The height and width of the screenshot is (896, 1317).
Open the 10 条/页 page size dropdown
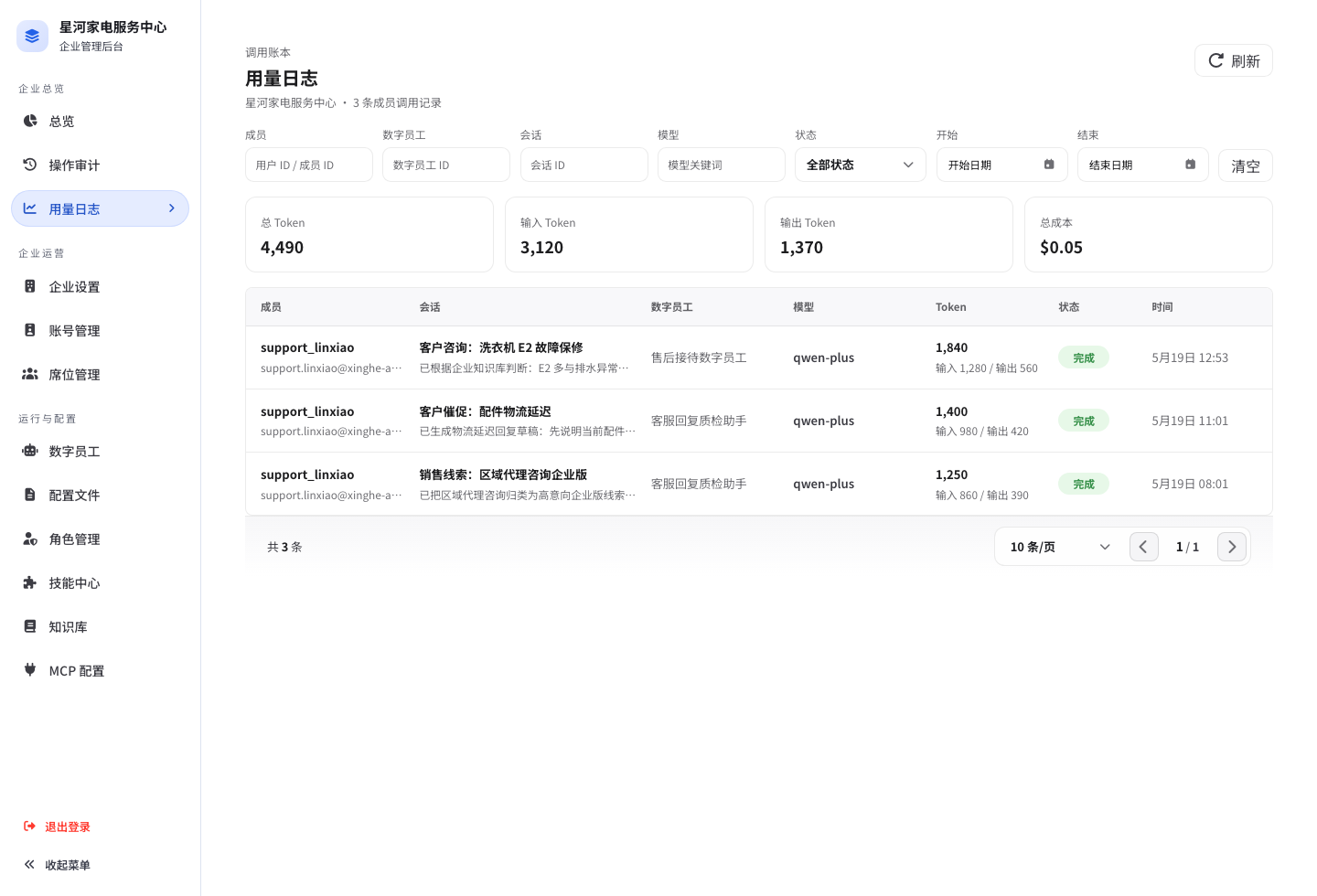pos(1060,547)
